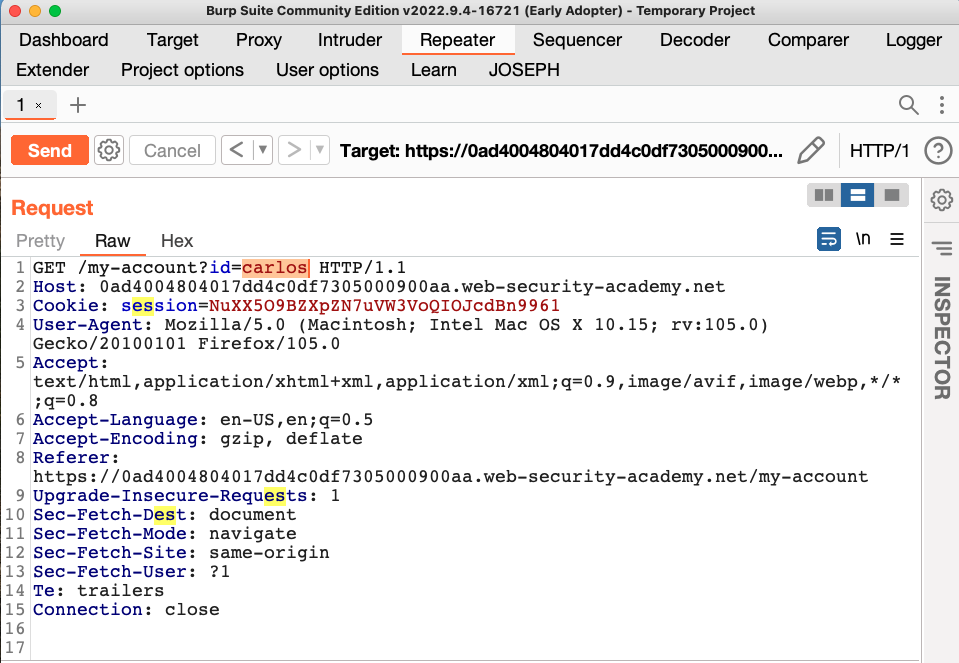Toggle non-printable characters display
959x663 pixels.
coord(863,239)
